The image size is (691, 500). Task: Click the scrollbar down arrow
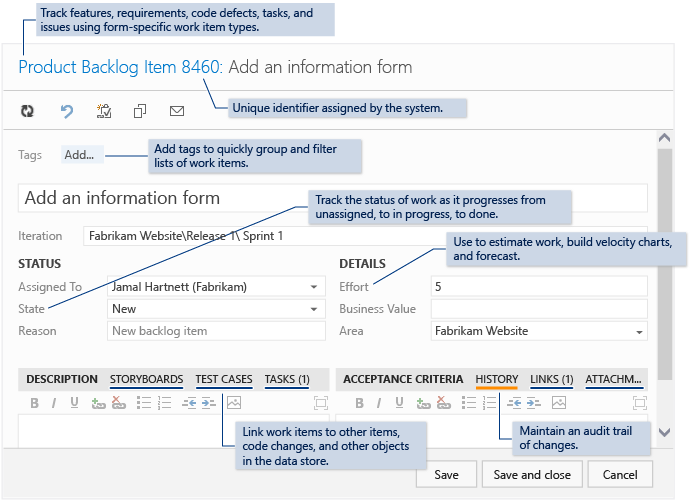(665, 432)
